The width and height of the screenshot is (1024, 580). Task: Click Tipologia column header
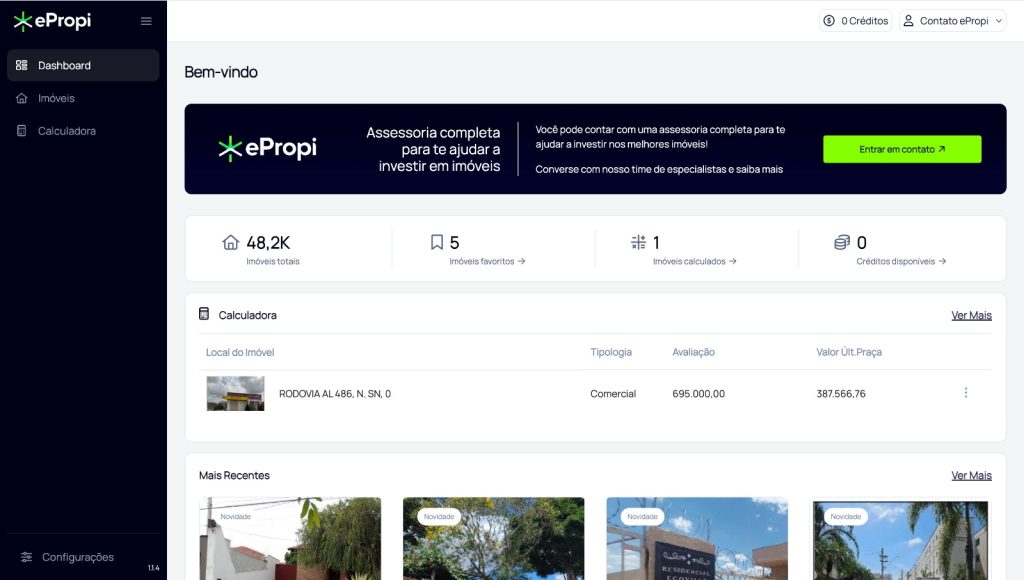tap(611, 352)
